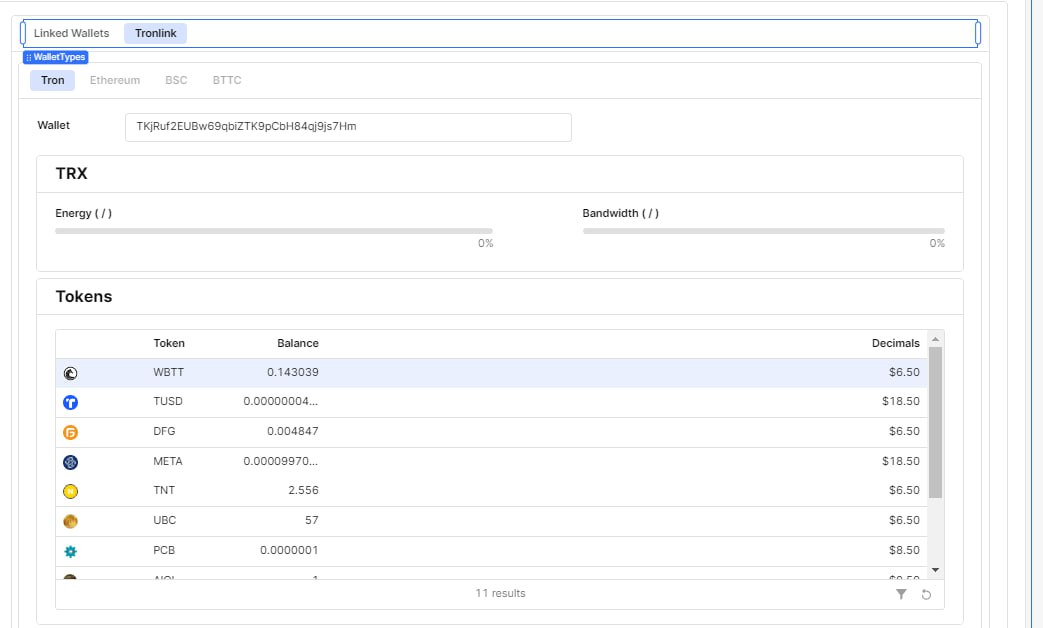
Task: Click the table scroll down arrow
Action: click(x=935, y=570)
